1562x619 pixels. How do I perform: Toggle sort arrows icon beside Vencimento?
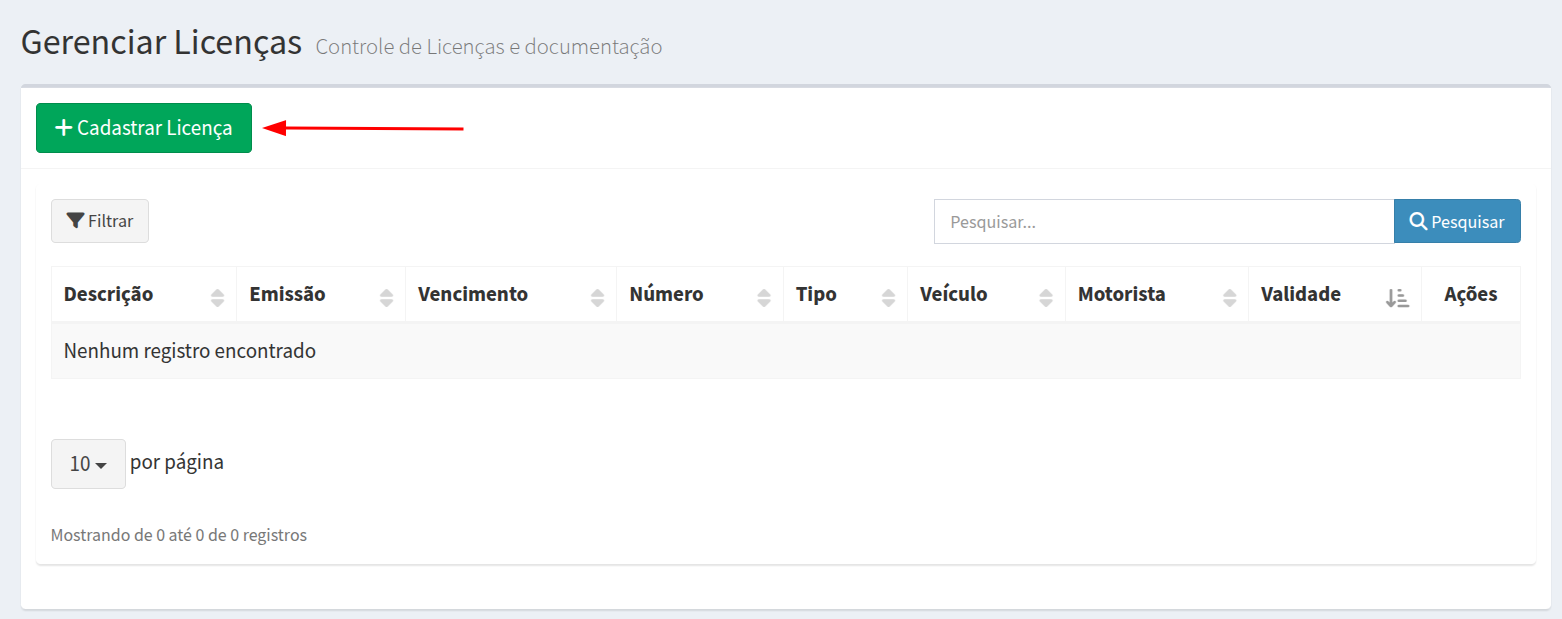pyautogui.click(x=598, y=296)
